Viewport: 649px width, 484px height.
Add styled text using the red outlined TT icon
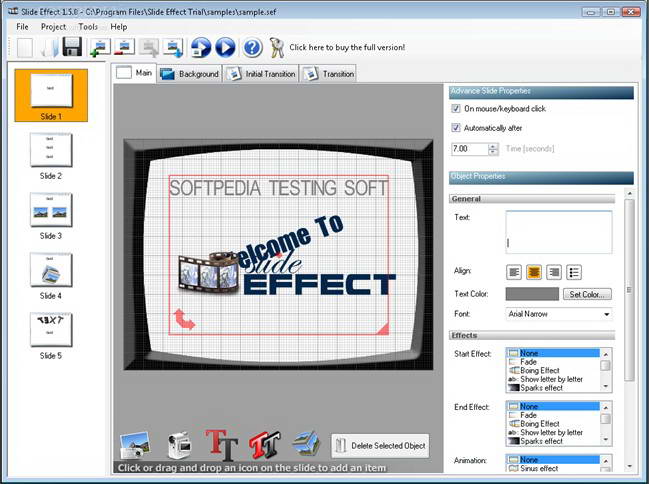pyautogui.click(x=265, y=445)
